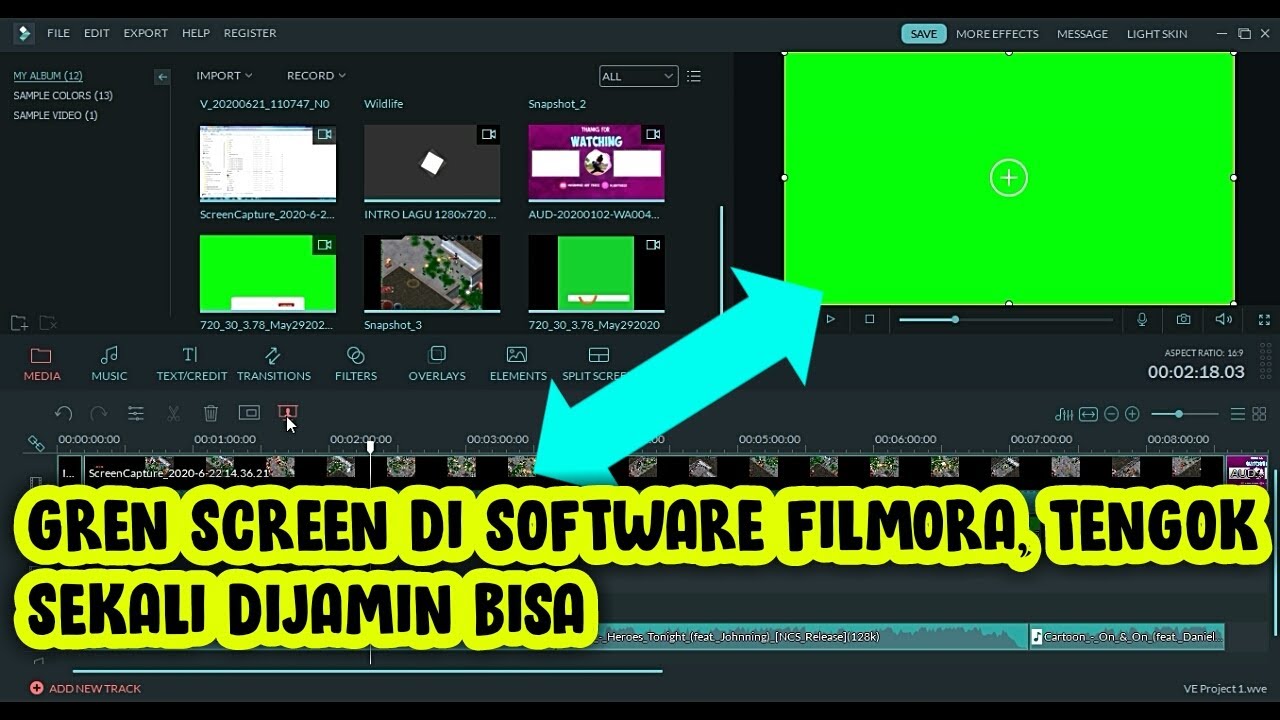Click the delete folder icon

(x=47, y=323)
